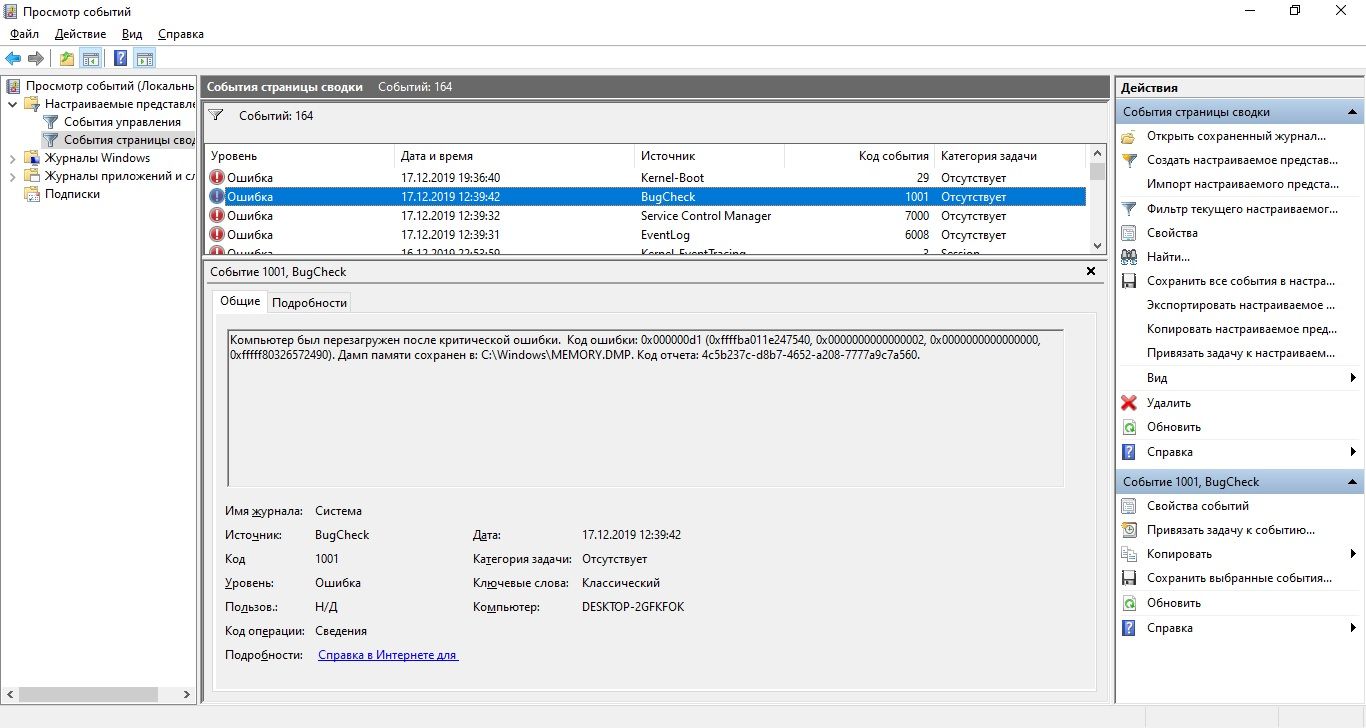Click the folder icon for Открыть сохраненный журнал
Image resolution: width=1366 pixels, height=728 pixels.
tap(1129, 136)
